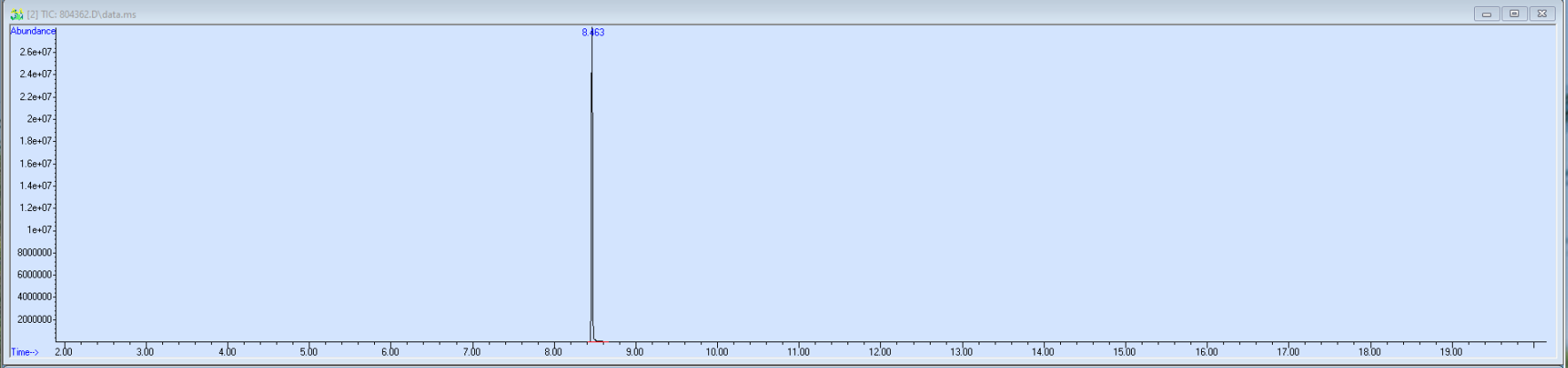Click the 1.4e+07 abundance tick label
Screen dimensions: 1568x368
[35, 186]
